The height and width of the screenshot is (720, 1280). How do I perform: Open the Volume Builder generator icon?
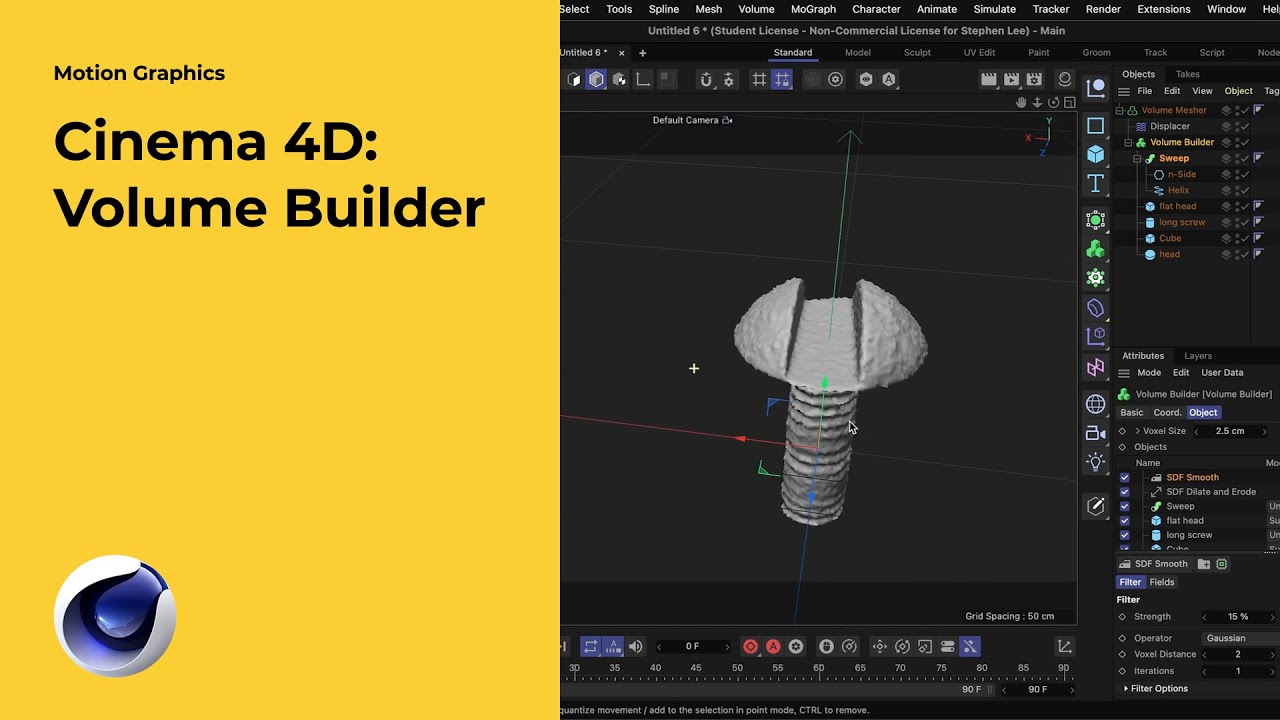tap(1096, 249)
